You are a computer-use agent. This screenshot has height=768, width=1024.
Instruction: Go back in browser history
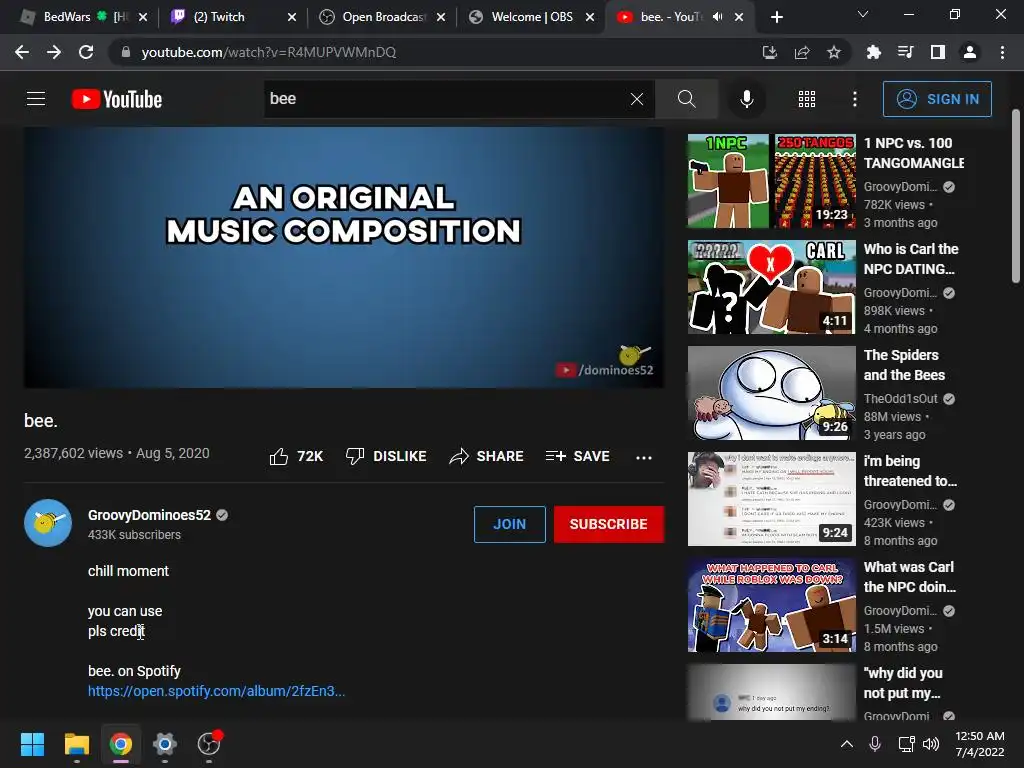pyautogui.click(x=22, y=52)
